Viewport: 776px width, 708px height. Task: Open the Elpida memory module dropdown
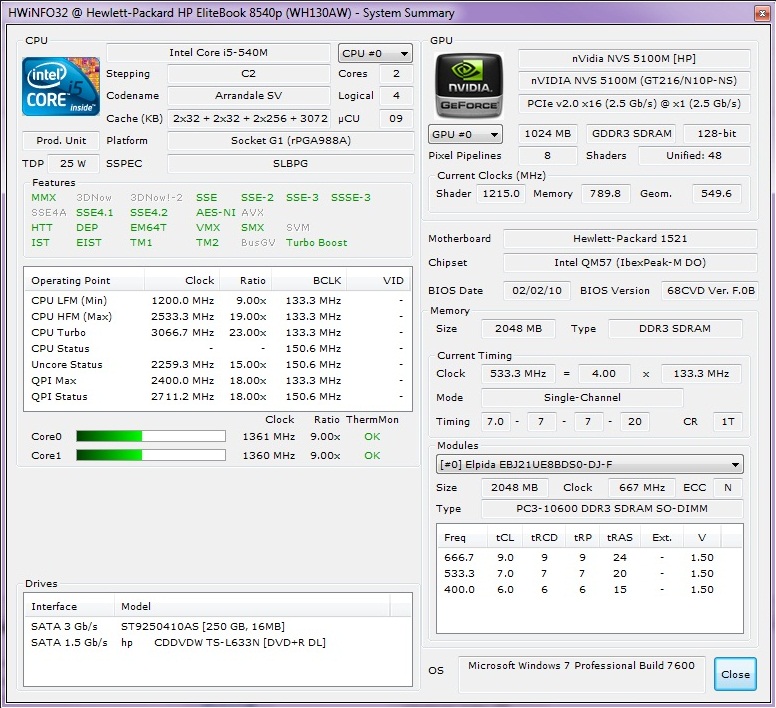pos(590,464)
